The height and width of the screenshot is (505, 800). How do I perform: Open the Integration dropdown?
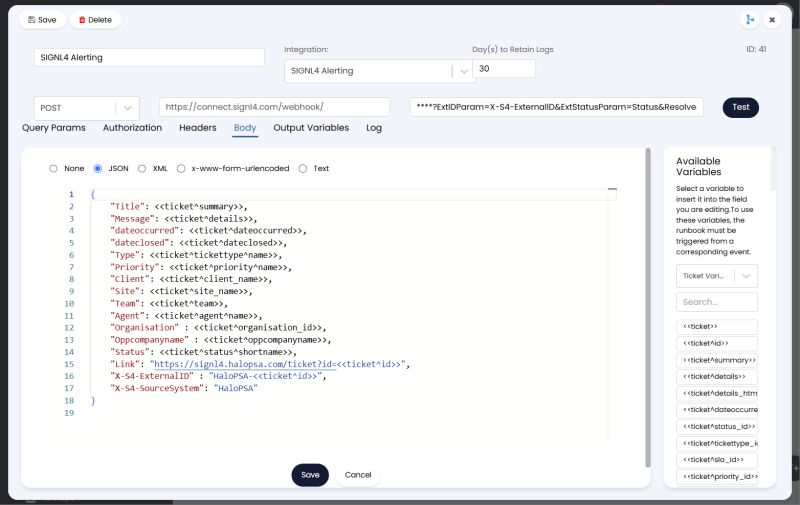(x=379, y=71)
